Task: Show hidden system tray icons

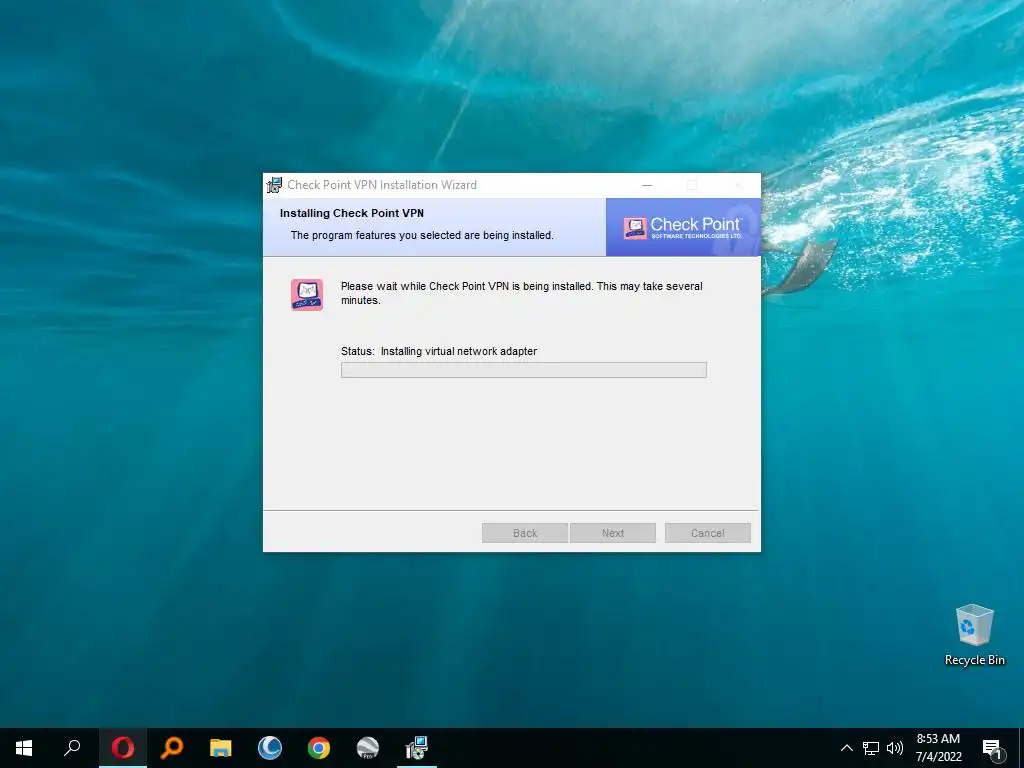Action: [846, 748]
